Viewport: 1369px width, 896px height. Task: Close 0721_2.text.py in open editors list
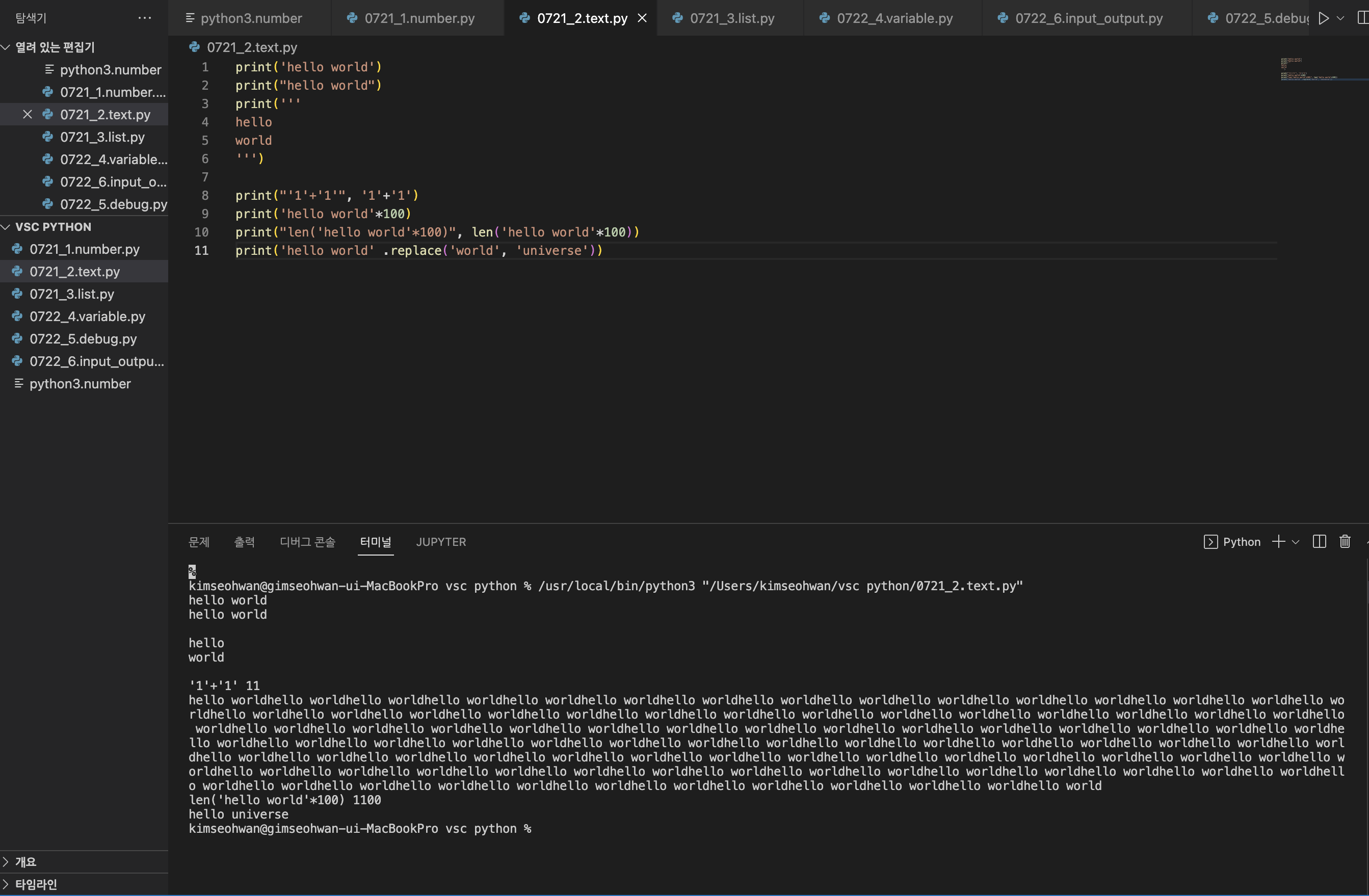point(27,115)
